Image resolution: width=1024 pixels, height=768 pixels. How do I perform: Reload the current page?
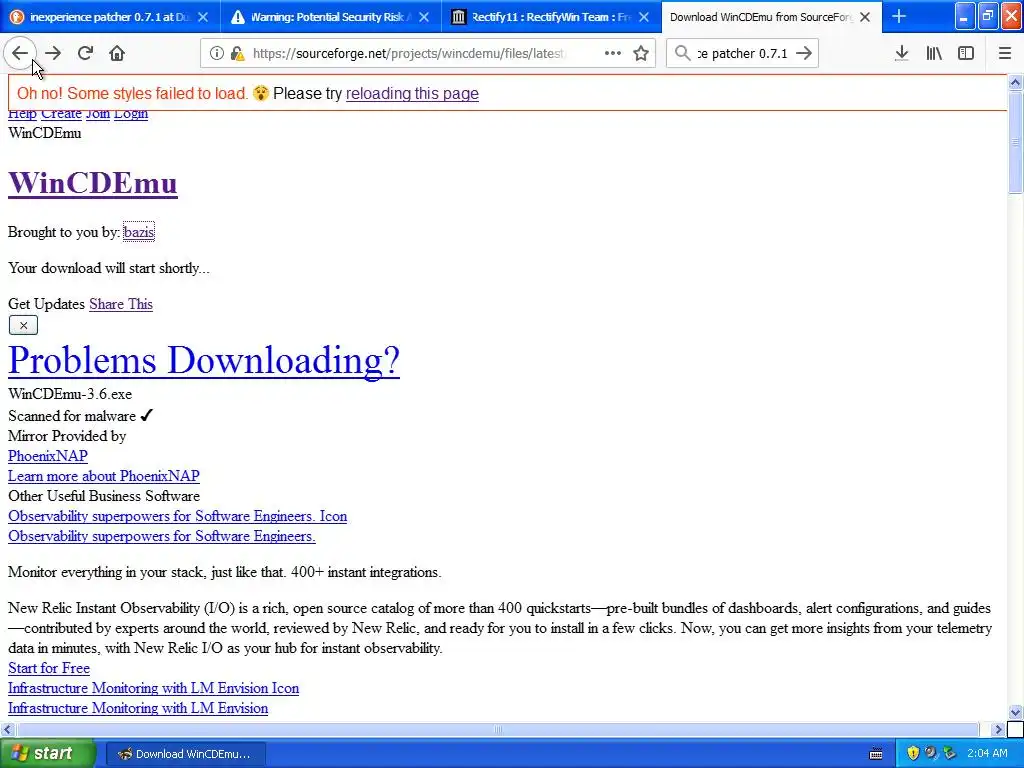85,54
